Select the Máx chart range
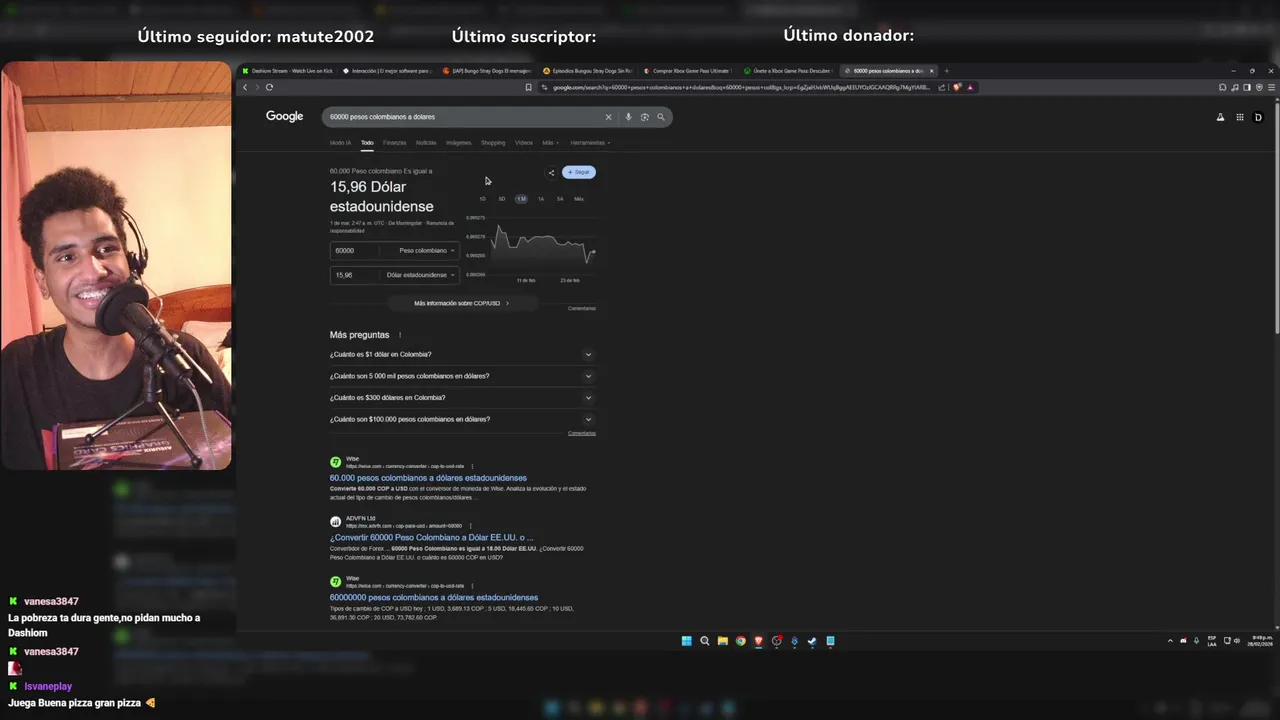 (579, 199)
